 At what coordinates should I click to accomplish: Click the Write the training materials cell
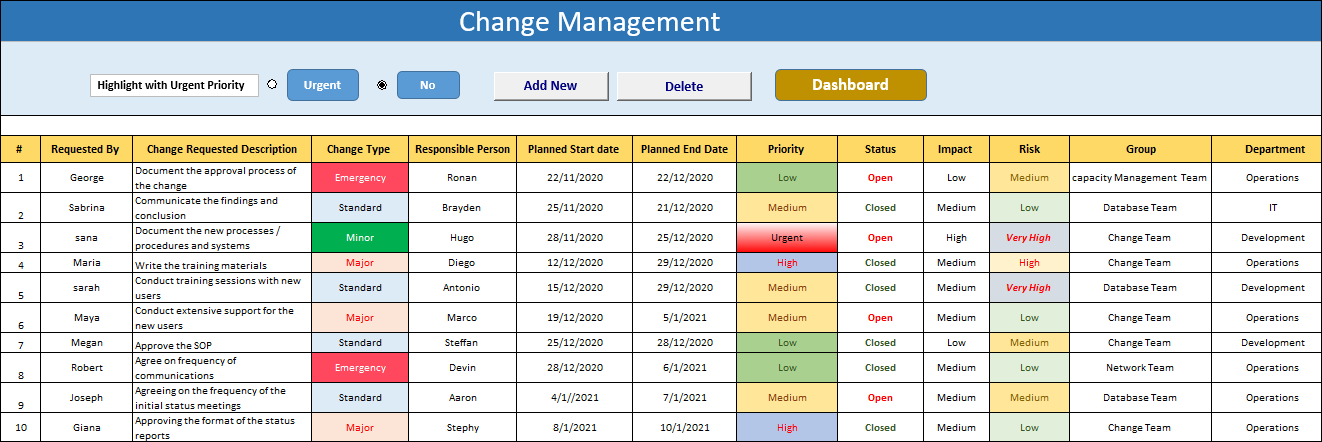point(221,263)
